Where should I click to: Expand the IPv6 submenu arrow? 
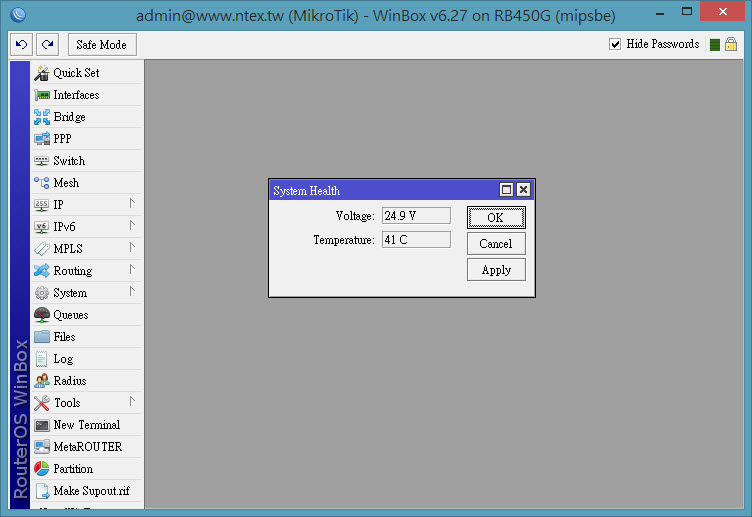pos(132,225)
